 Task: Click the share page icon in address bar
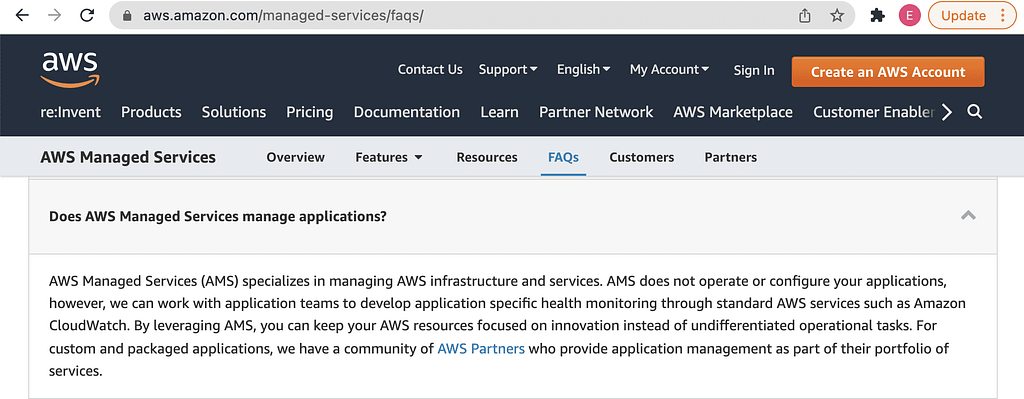click(x=805, y=16)
